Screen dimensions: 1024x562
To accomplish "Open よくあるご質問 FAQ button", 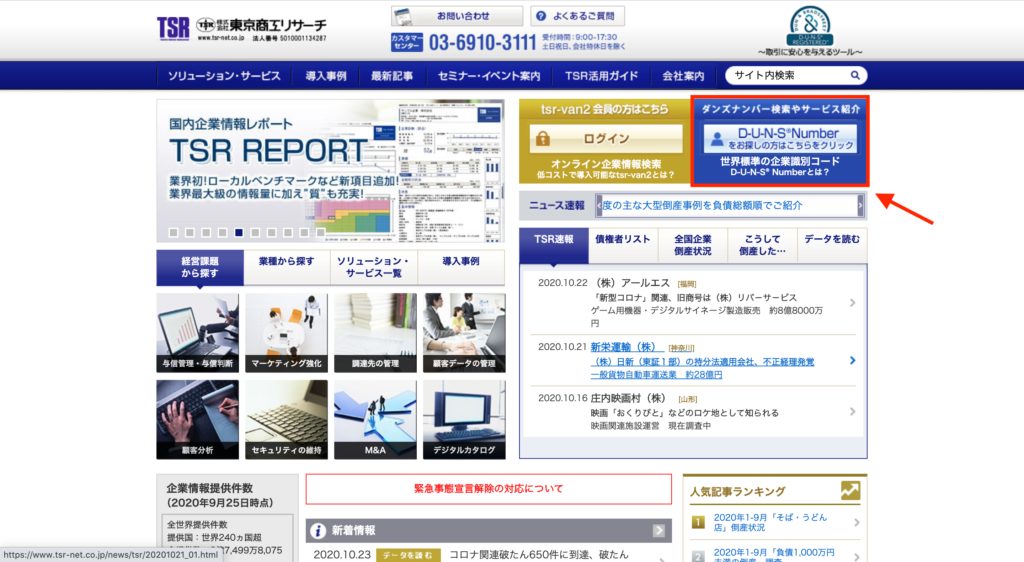I will [577, 16].
